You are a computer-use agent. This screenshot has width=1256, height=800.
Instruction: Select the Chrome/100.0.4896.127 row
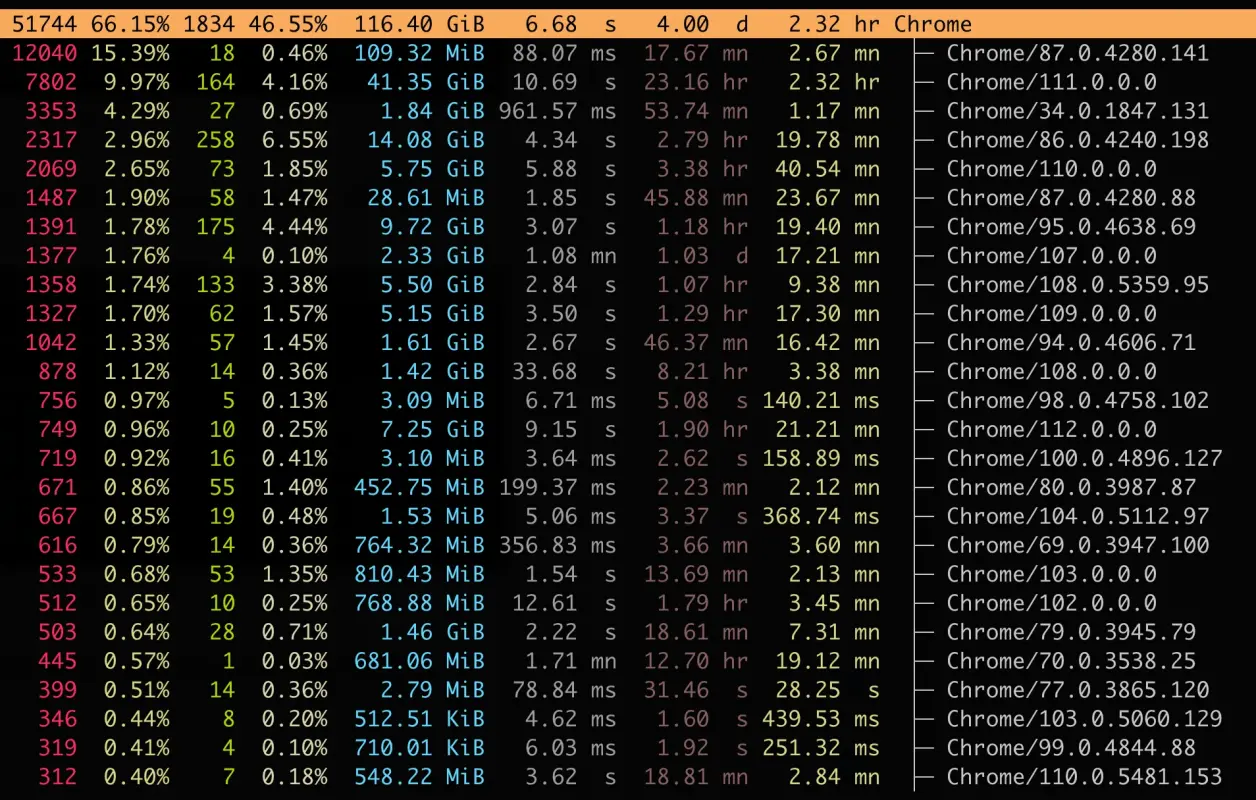(628, 459)
